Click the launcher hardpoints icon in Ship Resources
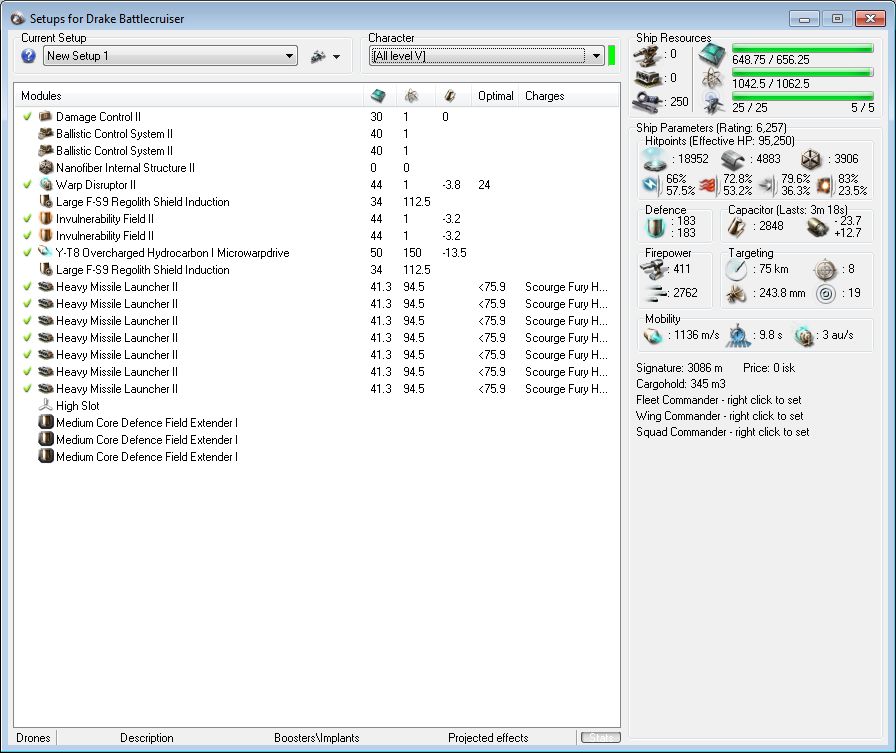896x753 pixels. [647, 78]
